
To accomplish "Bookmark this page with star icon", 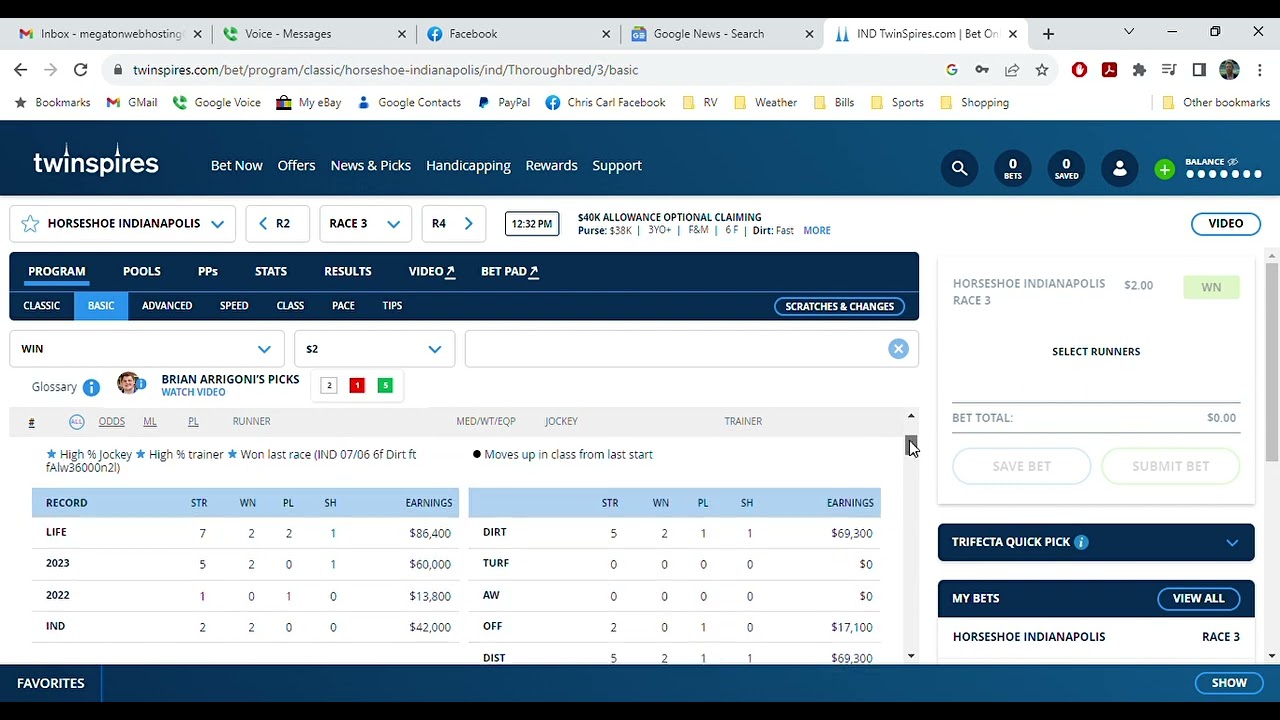I will [1042, 70].
